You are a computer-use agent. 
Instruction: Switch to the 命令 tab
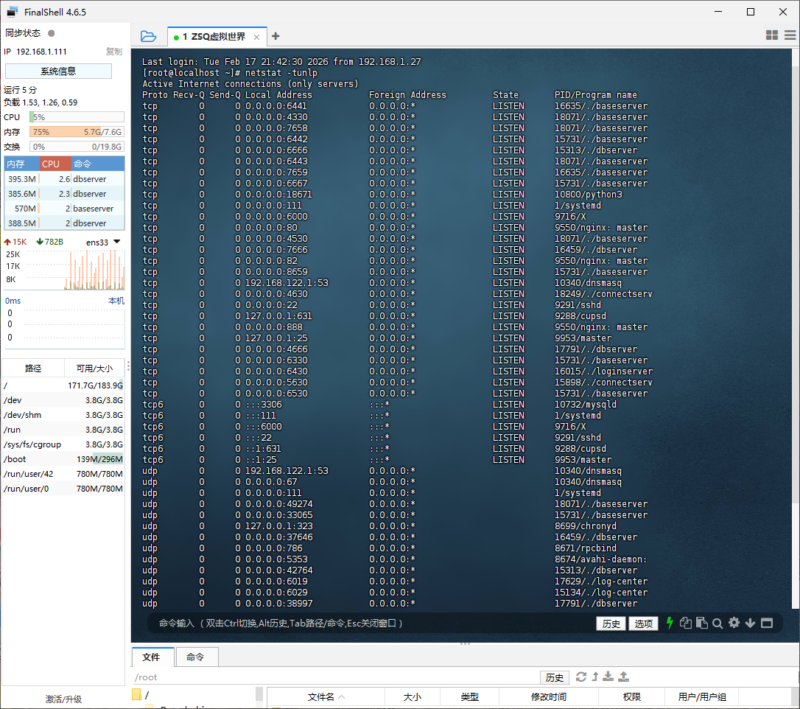coord(196,657)
